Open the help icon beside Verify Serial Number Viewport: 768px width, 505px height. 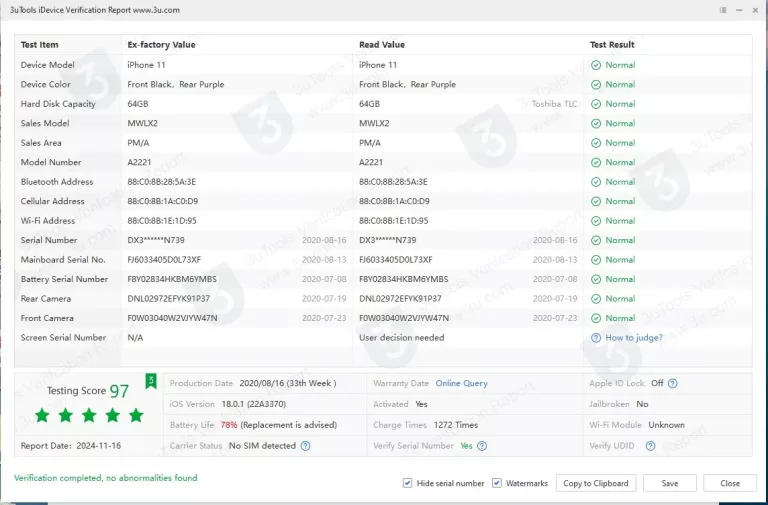tap(482, 446)
